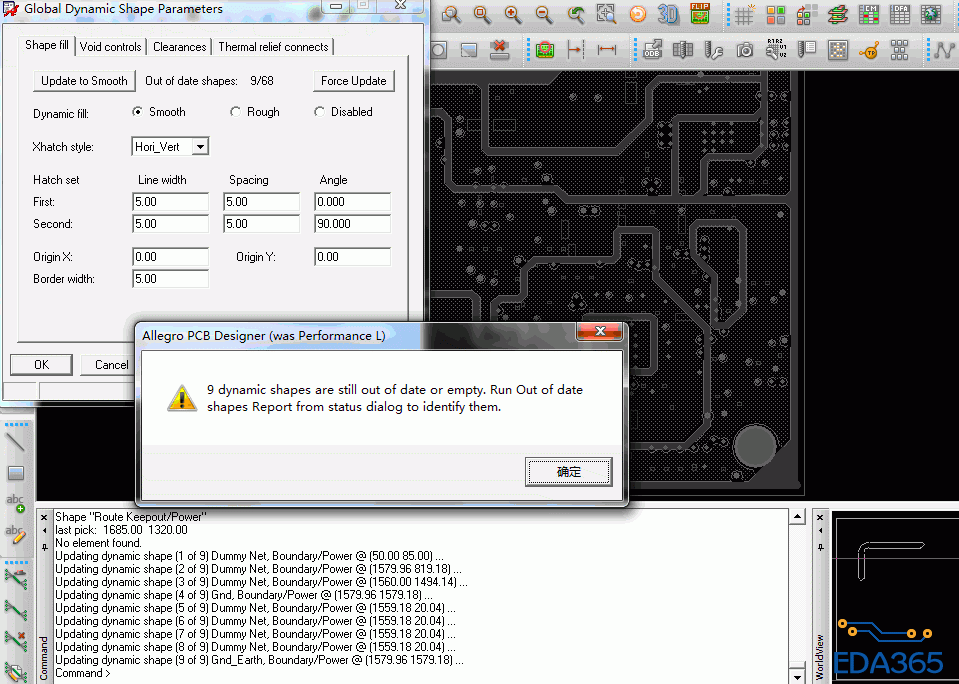Click the R1R2 V1V2 auto-rename icon
Image resolution: width=959 pixels, height=684 pixels.
(x=776, y=50)
